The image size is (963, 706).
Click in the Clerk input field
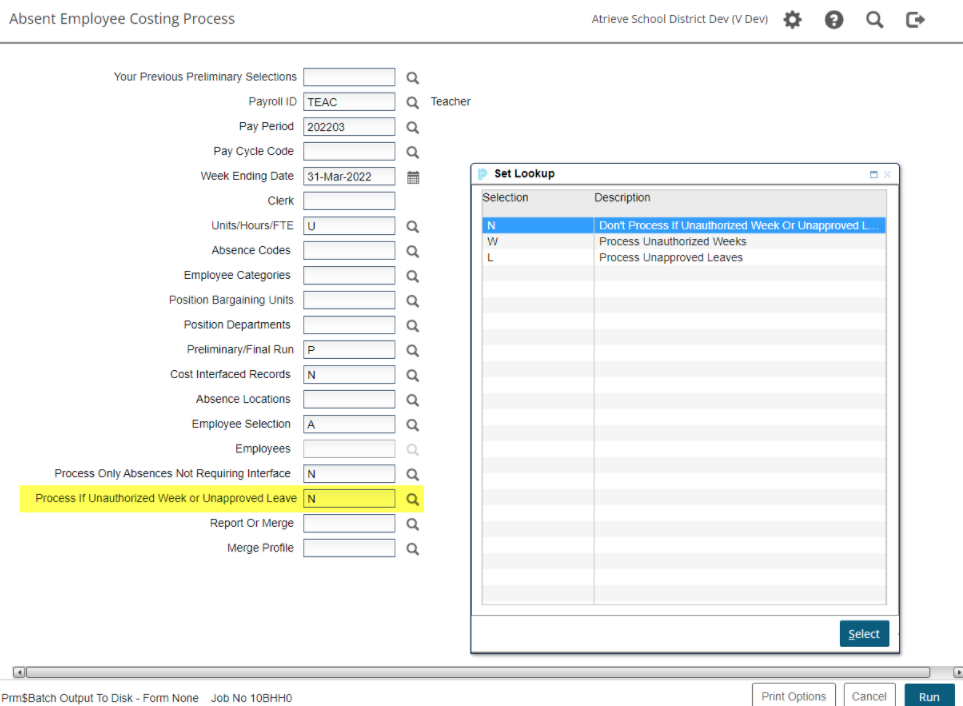(x=349, y=202)
